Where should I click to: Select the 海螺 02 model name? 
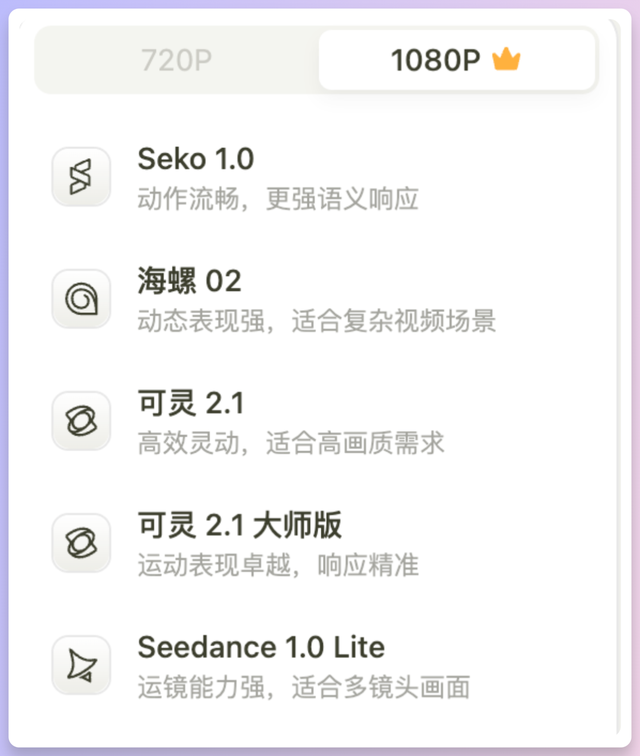tap(189, 281)
